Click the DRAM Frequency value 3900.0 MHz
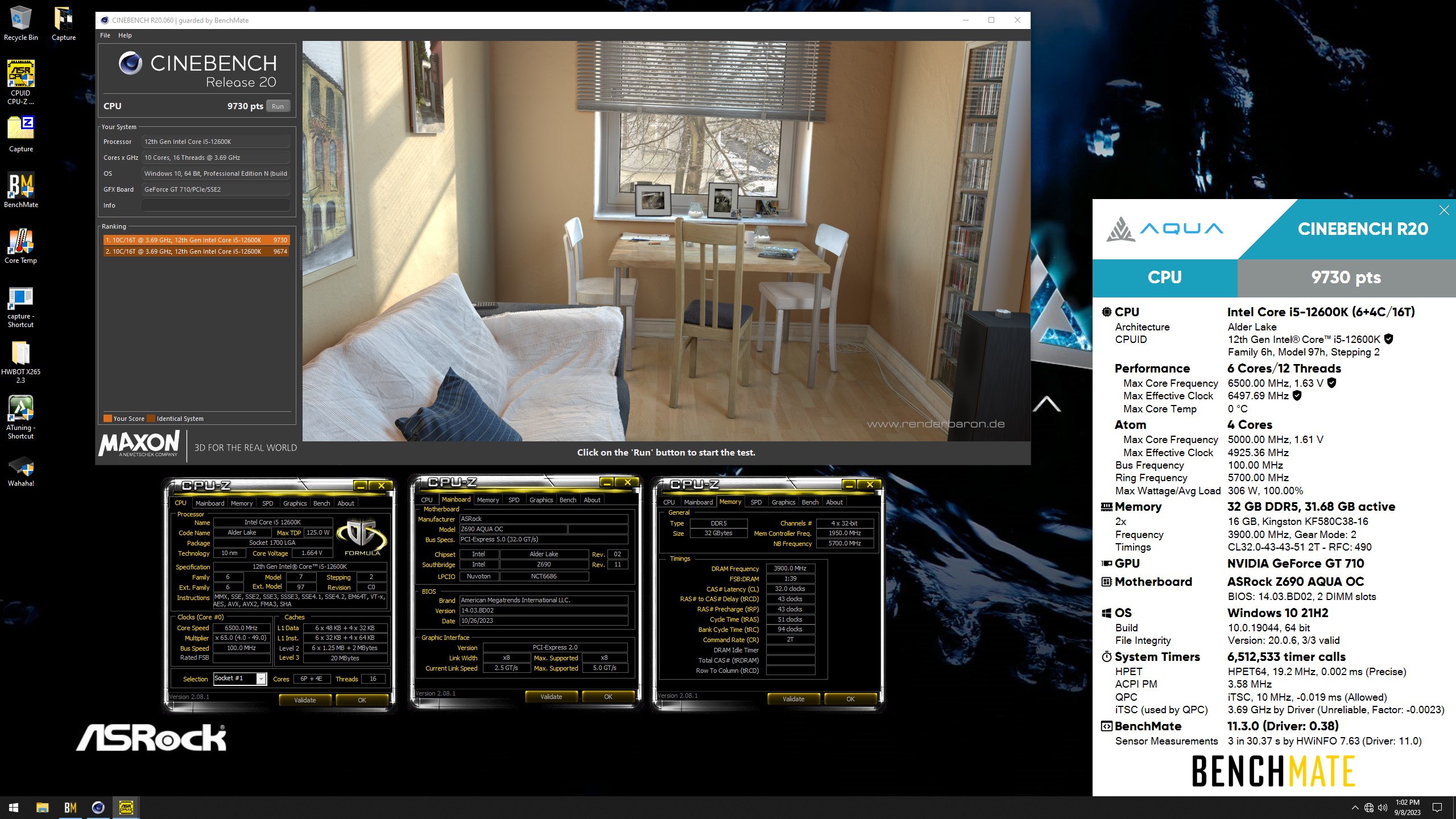1456x819 pixels. [791, 568]
